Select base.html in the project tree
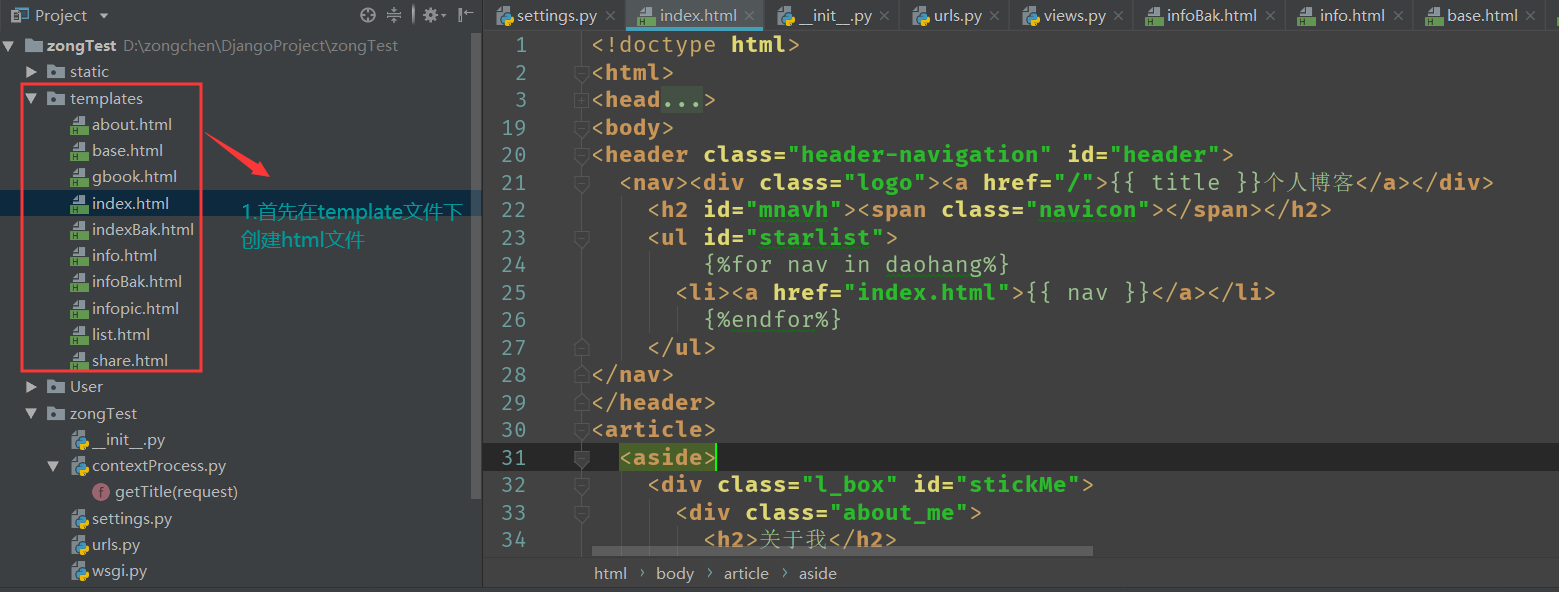 coord(127,151)
